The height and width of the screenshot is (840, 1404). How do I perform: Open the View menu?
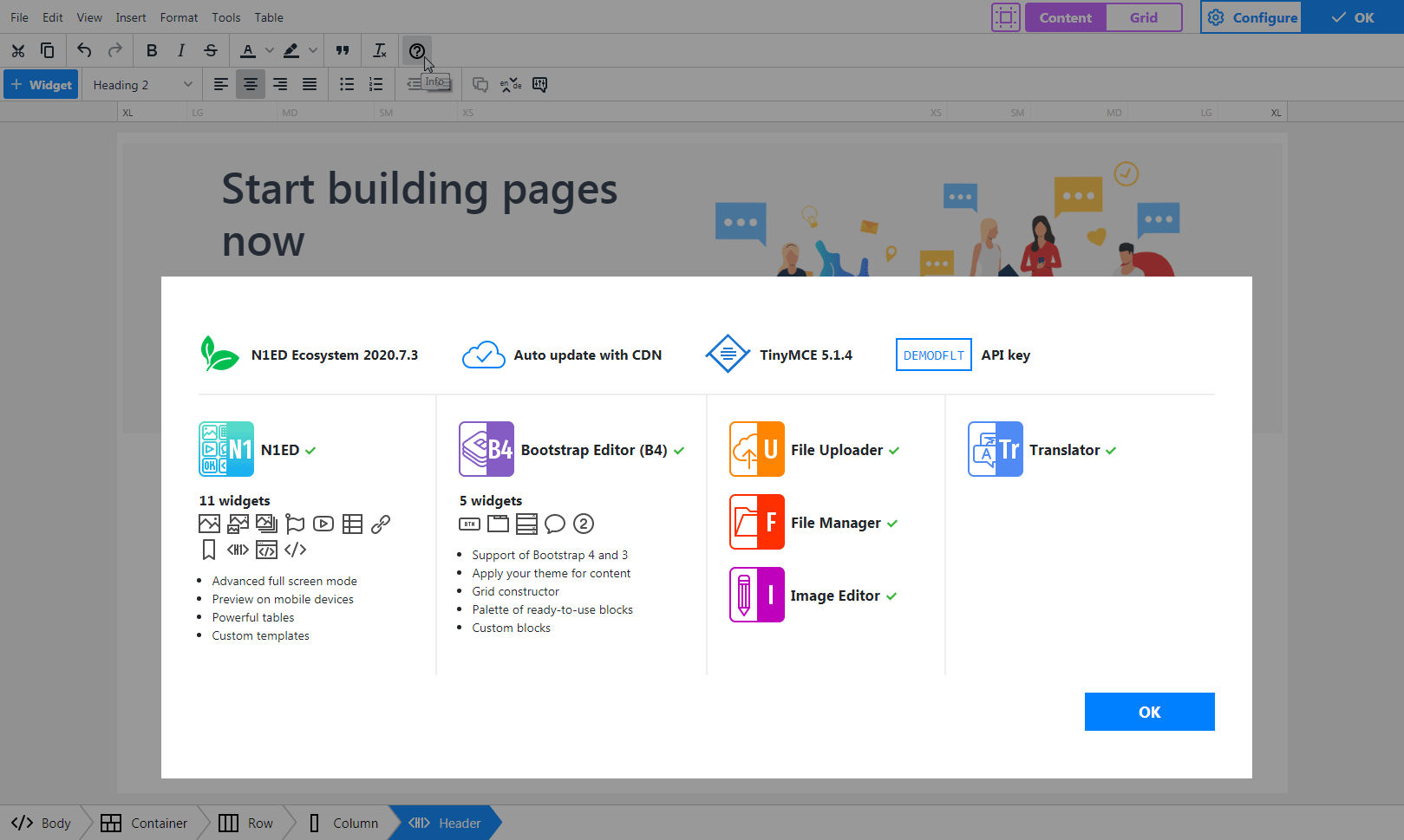tap(89, 17)
